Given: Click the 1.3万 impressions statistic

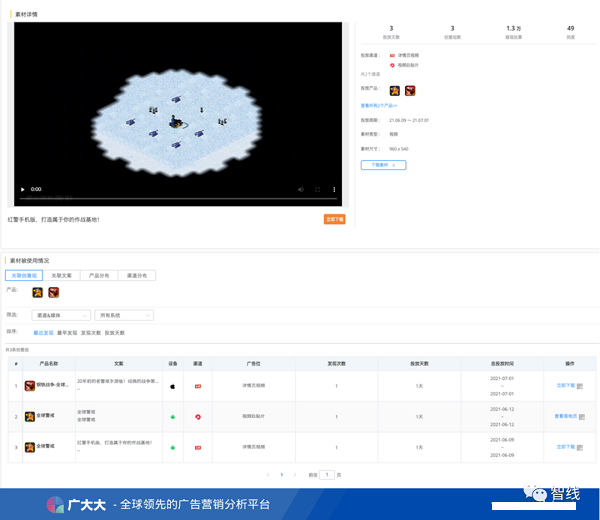Looking at the screenshot, I should pyautogui.click(x=514, y=32).
